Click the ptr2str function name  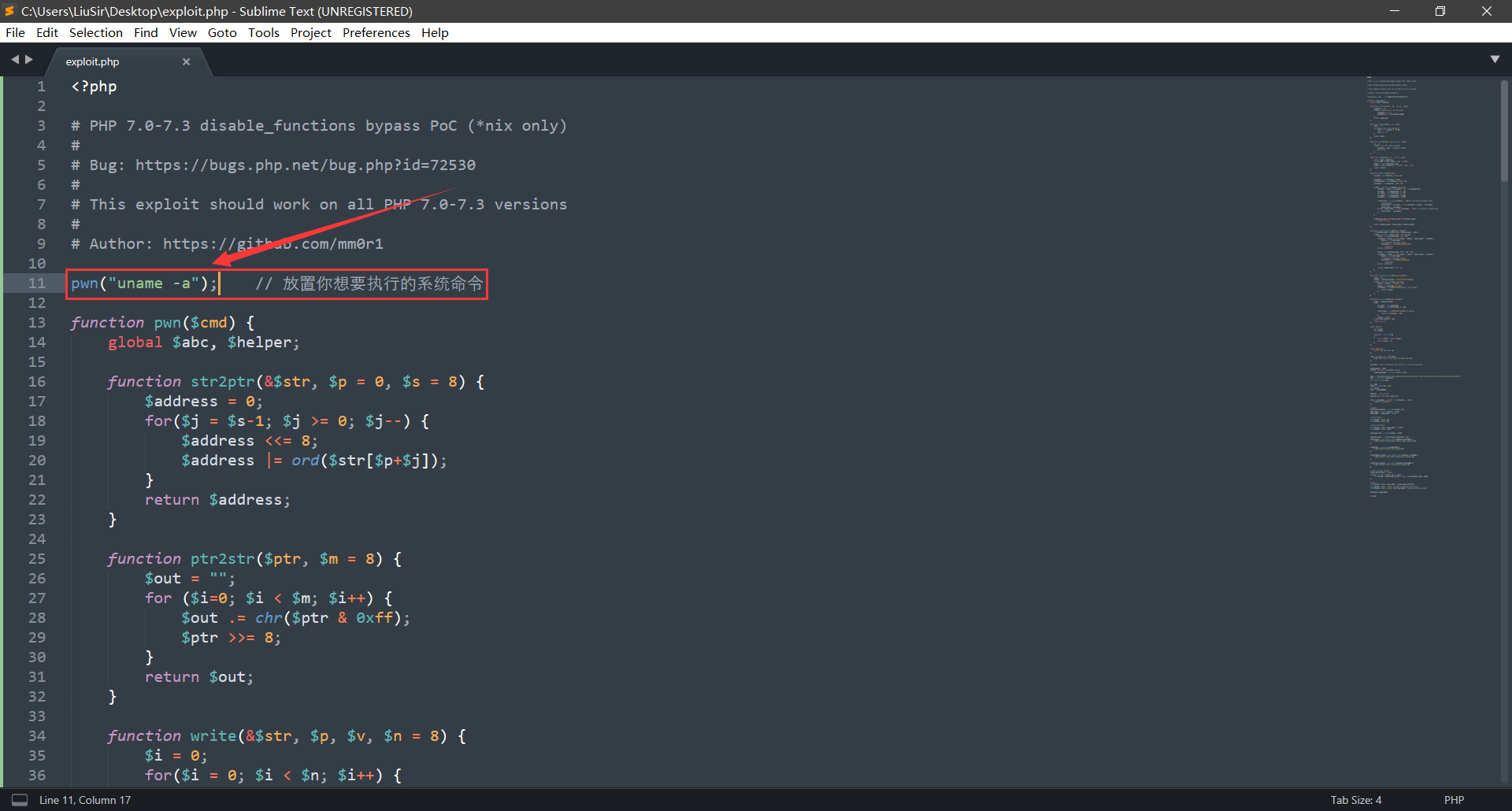tap(223, 559)
